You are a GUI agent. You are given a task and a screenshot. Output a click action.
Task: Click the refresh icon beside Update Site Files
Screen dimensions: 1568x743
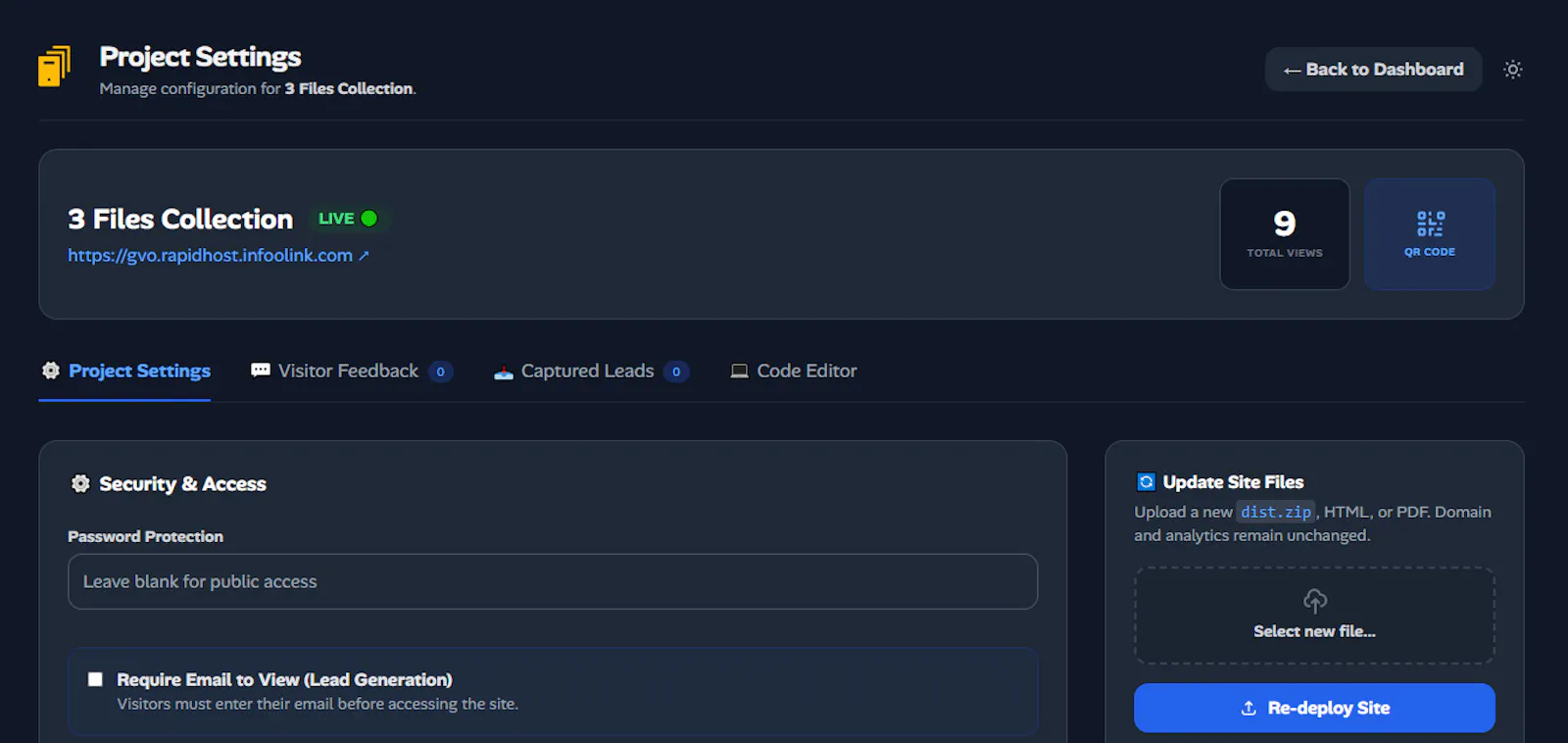(1146, 482)
